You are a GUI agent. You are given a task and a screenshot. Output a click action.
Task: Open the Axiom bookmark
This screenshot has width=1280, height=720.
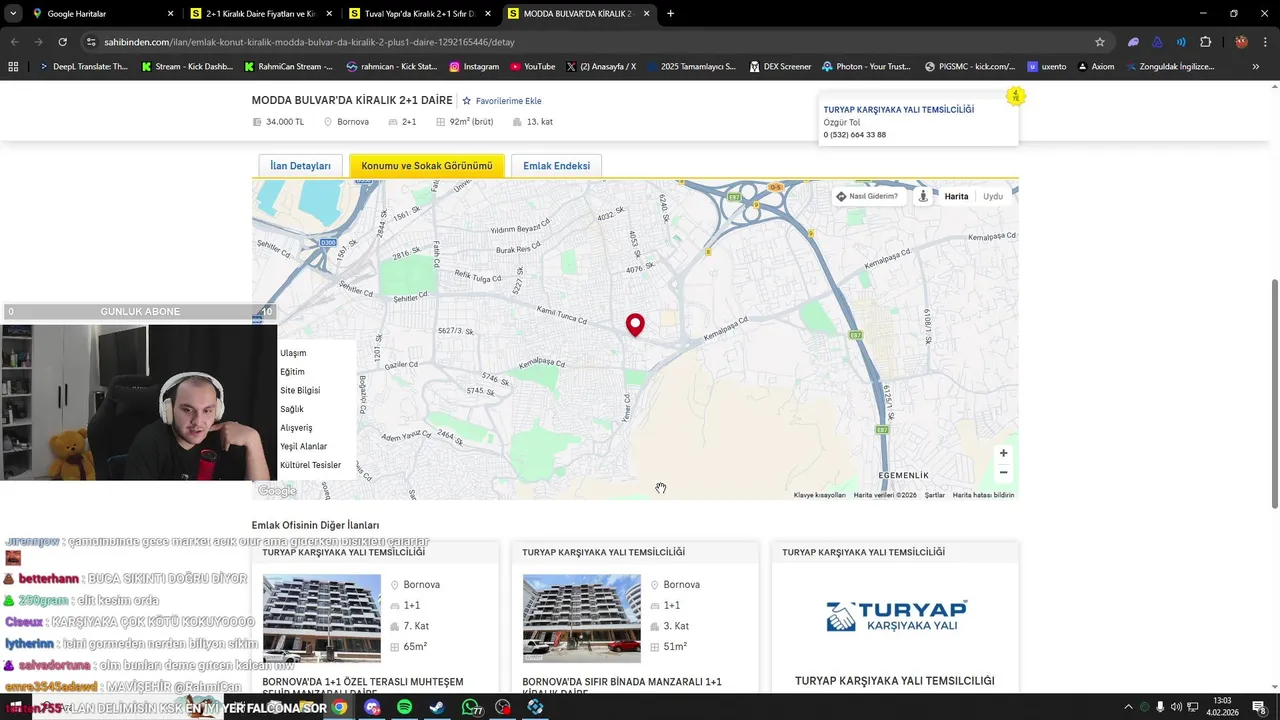(x=1095, y=67)
